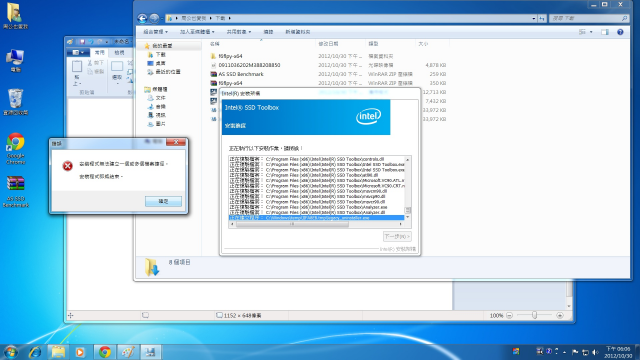This screenshot has height=360, width=640.
Task: Open Paint's quick access toolbar customize arrow
Action: pos(107,42)
